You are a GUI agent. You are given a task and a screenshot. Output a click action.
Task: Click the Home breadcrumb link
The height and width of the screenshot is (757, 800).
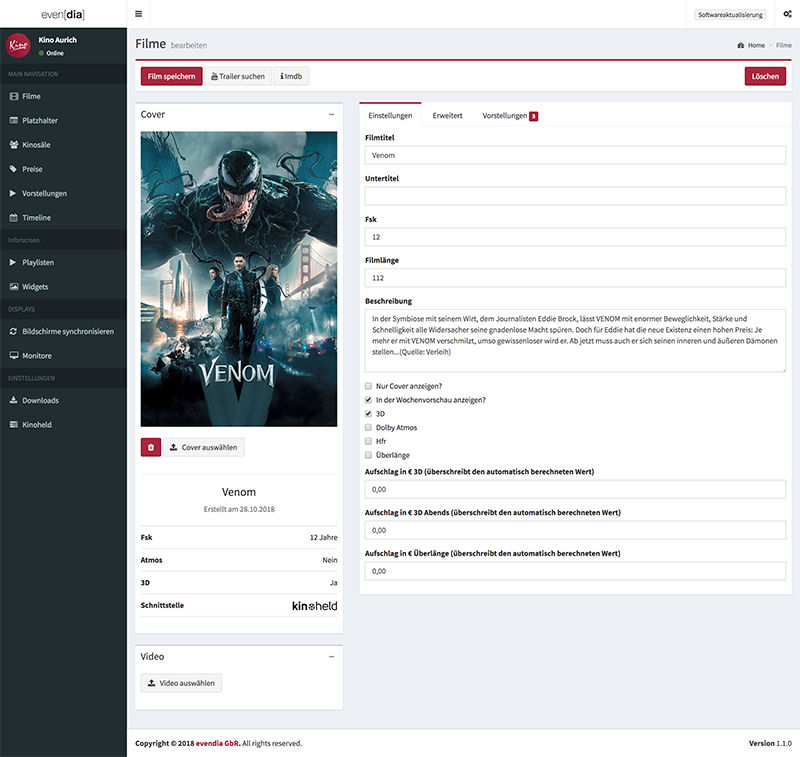coord(756,45)
